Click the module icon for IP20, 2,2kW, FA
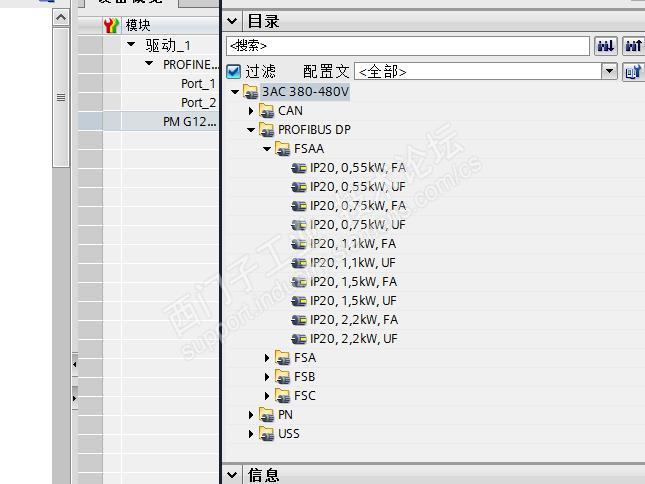The image size is (645, 484). click(299, 320)
